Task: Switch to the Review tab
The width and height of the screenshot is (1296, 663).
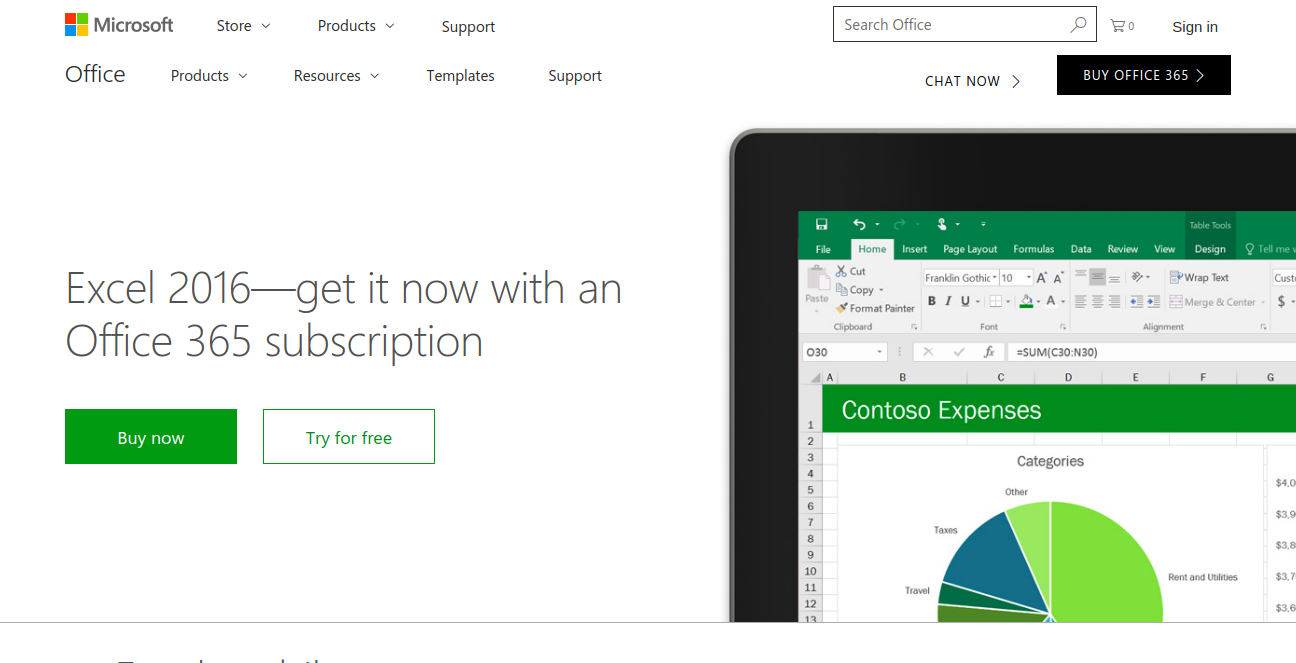Action: [x=1123, y=249]
